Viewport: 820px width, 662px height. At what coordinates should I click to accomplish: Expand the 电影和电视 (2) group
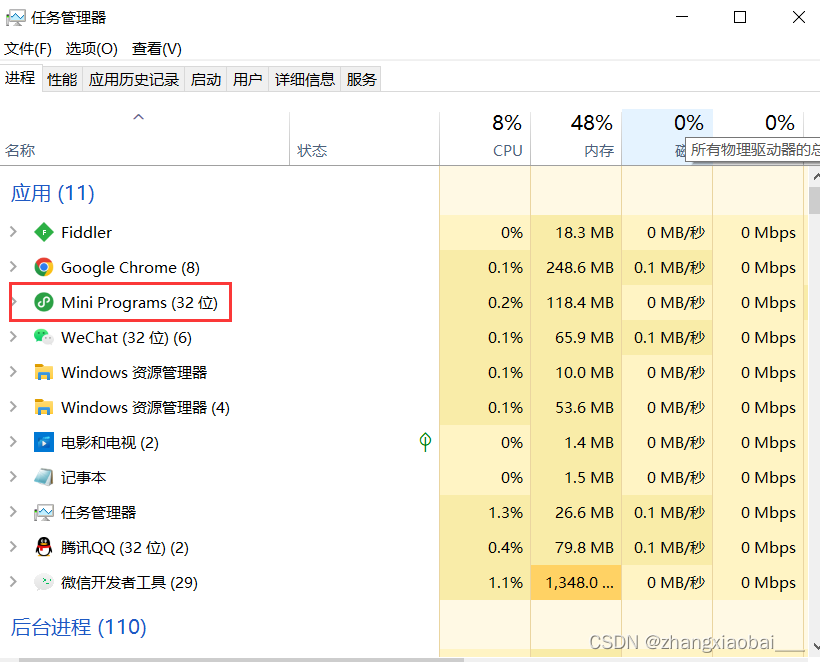14,442
